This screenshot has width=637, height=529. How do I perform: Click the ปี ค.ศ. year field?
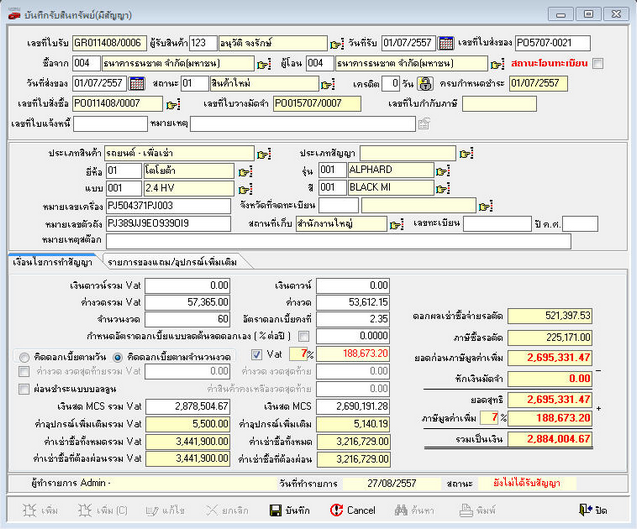pos(580,224)
